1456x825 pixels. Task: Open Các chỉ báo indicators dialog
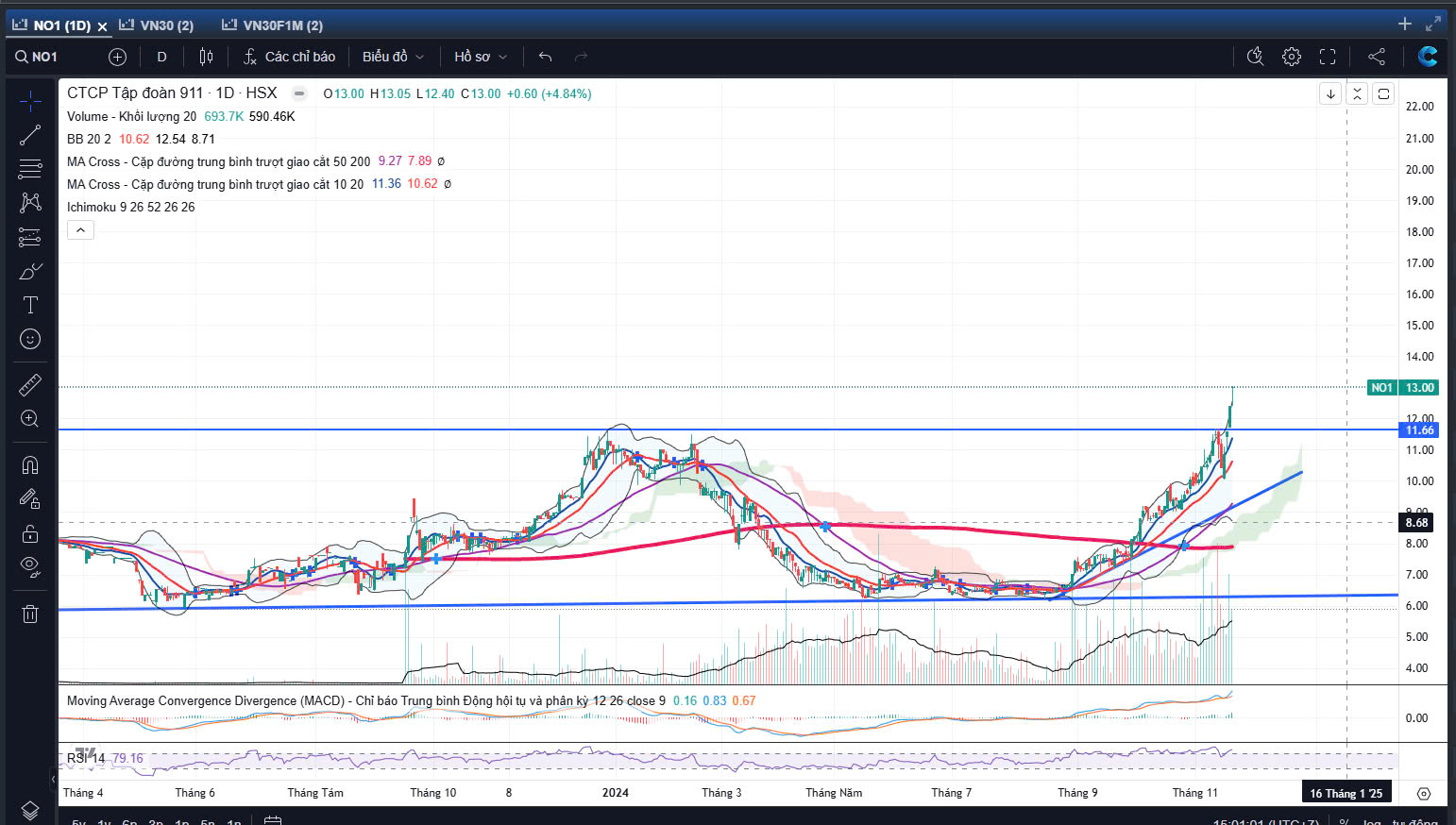click(x=289, y=57)
